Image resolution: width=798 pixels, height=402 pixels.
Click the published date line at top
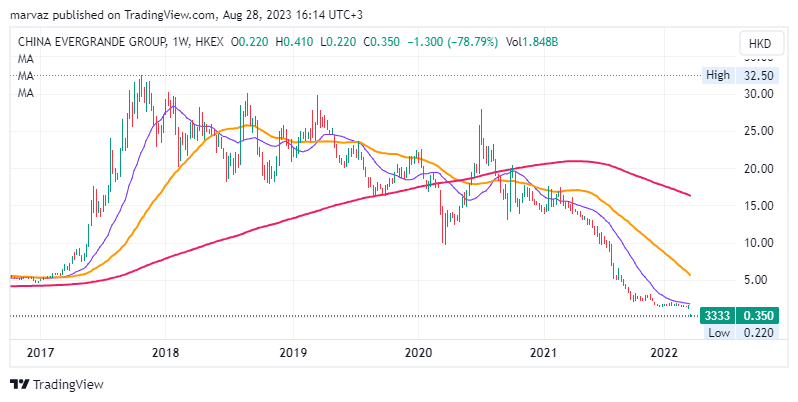click(186, 15)
